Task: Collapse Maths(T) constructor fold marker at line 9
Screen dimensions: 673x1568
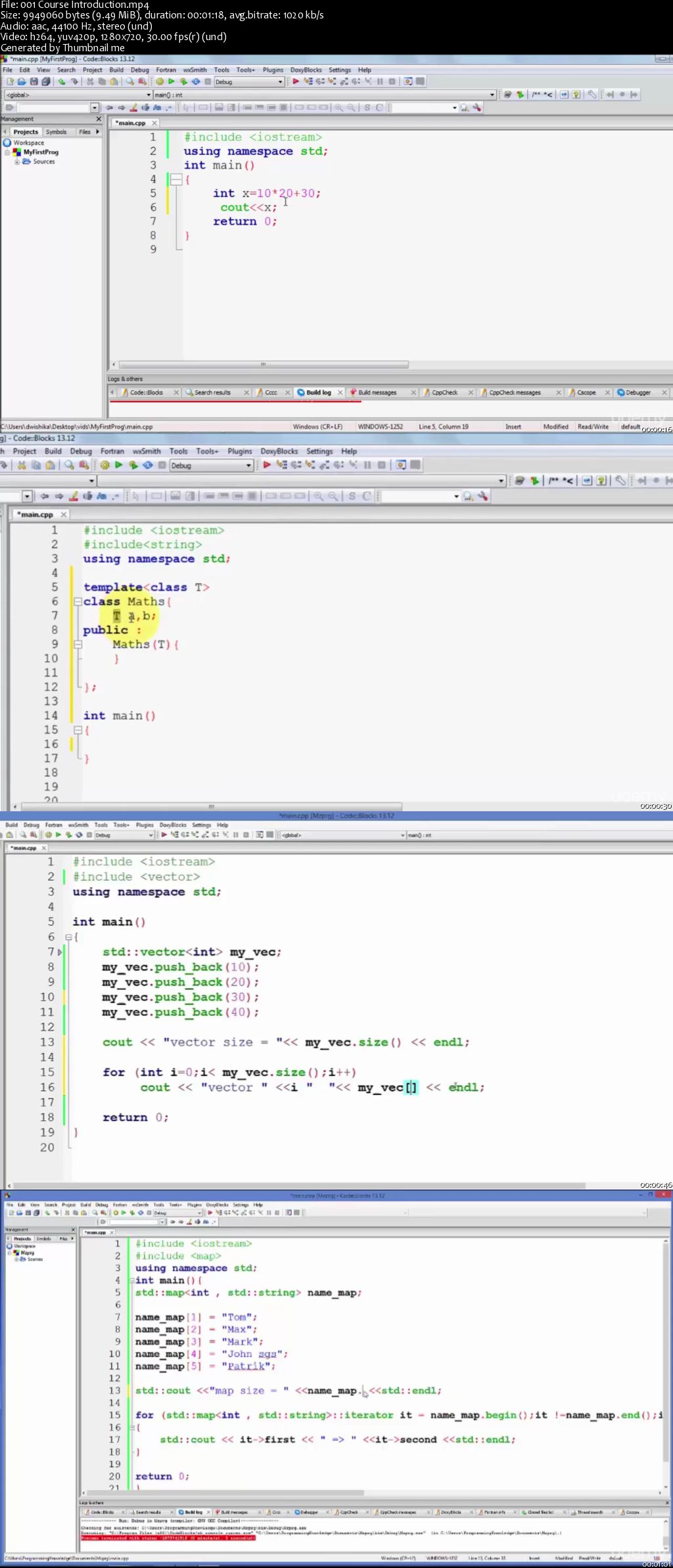Action: point(78,644)
